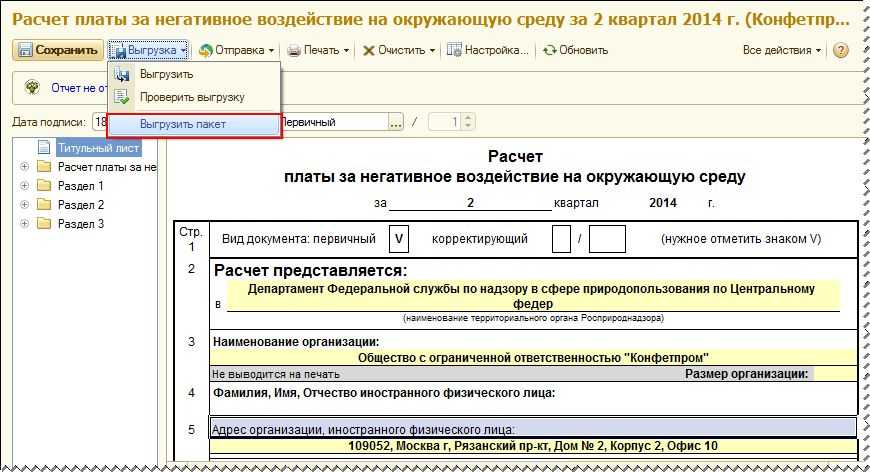Choose Проверить выгрузку menu item
This screenshot has width=870, height=472.
(192, 97)
